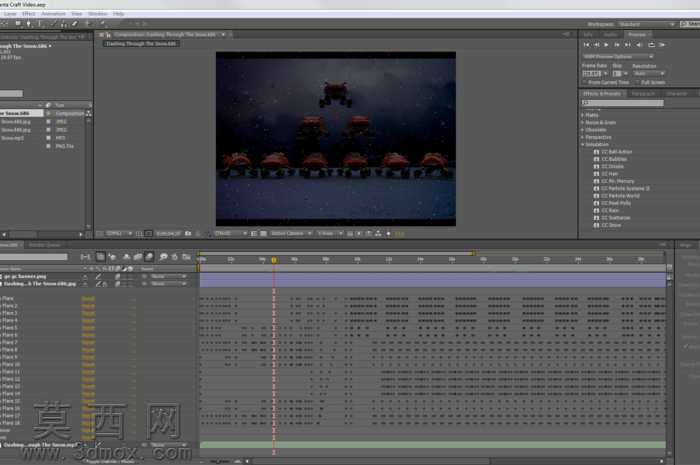The width and height of the screenshot is (700, 465).
Task: Open viewer magnification dropdown
Action: [x=119, y=233]
